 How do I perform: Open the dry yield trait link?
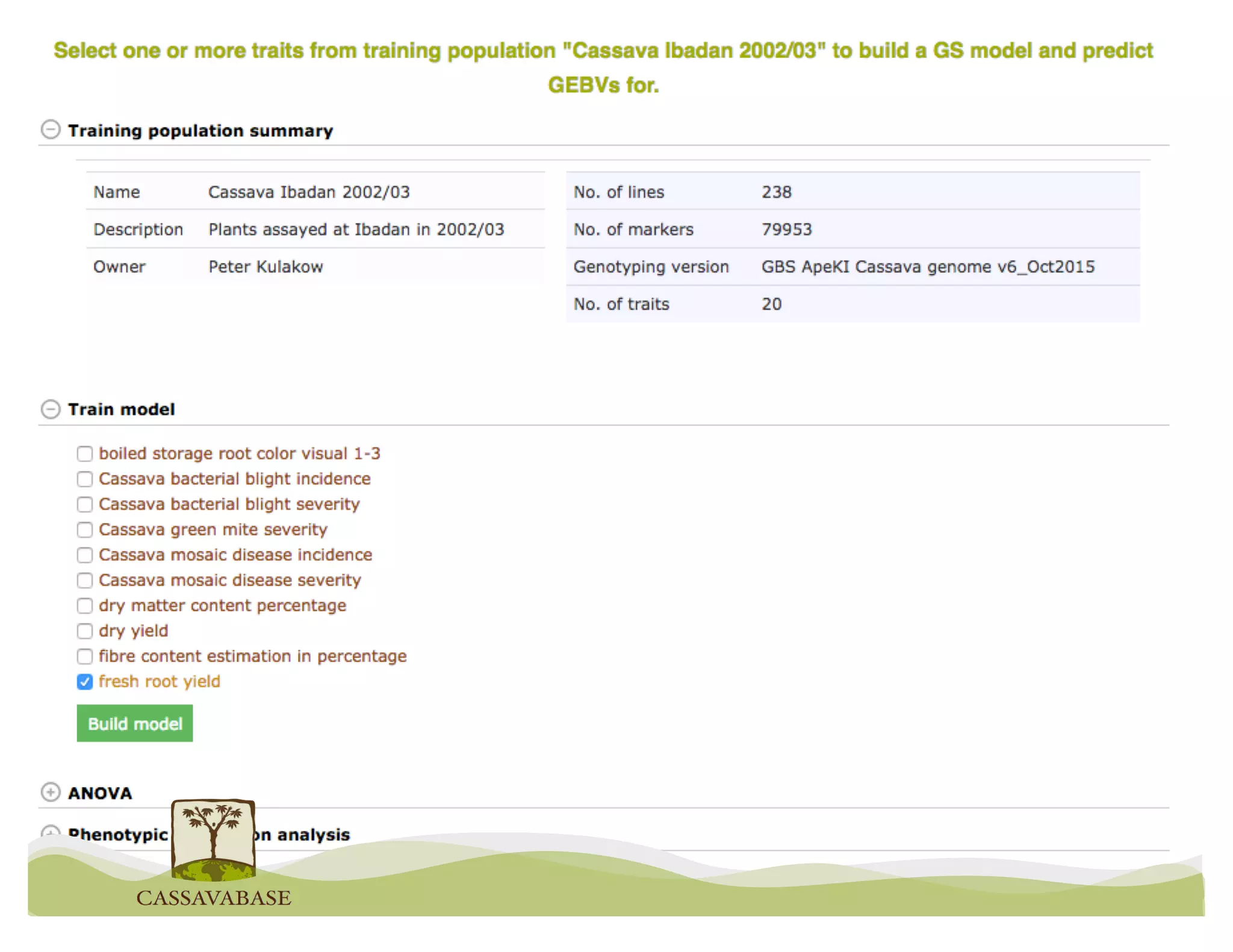click(x=134, y=631)
